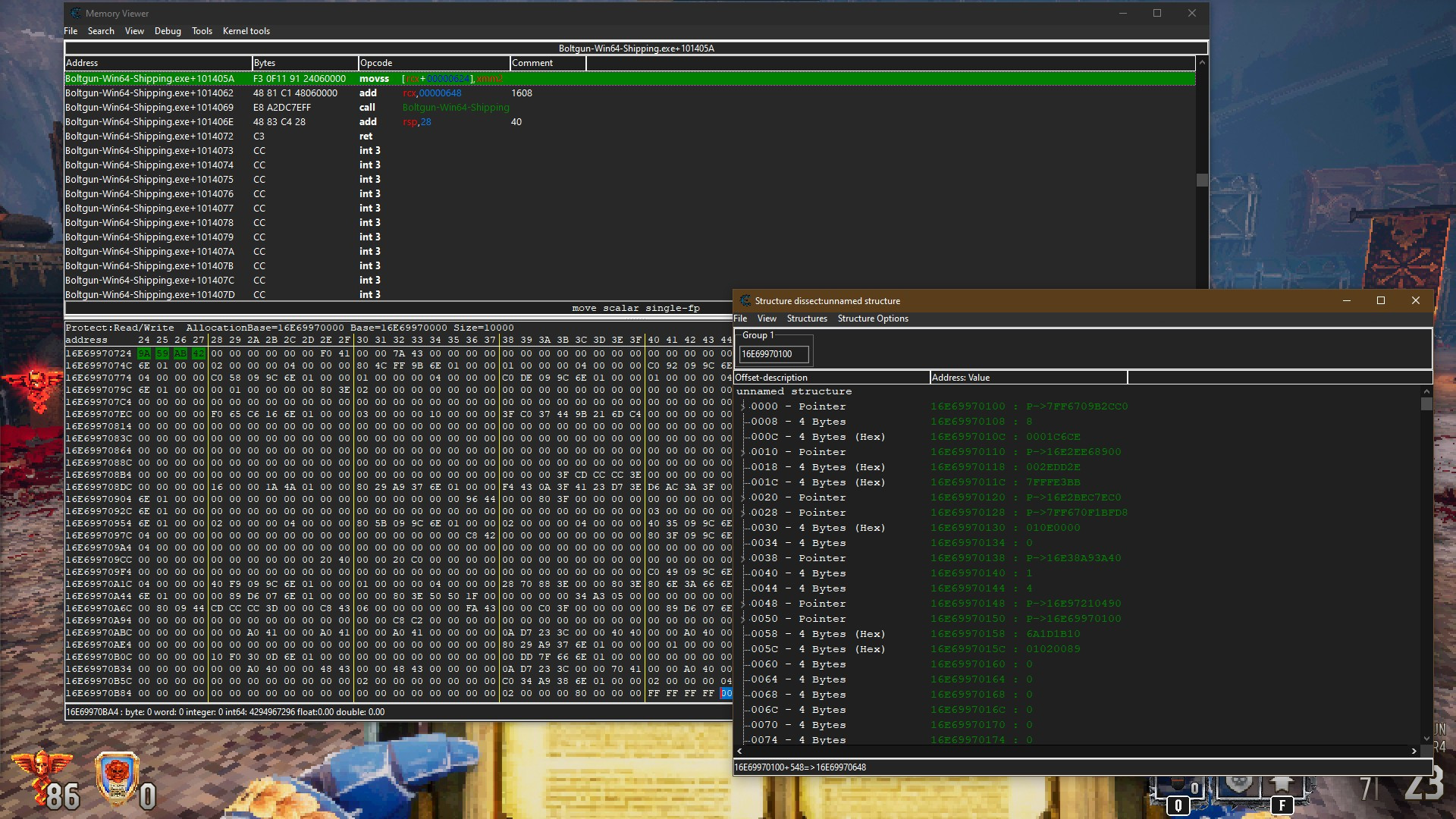Open the Search menu in Memory Viewer
Viewport: 1456px width, 819px height.
tap(101, 31)
